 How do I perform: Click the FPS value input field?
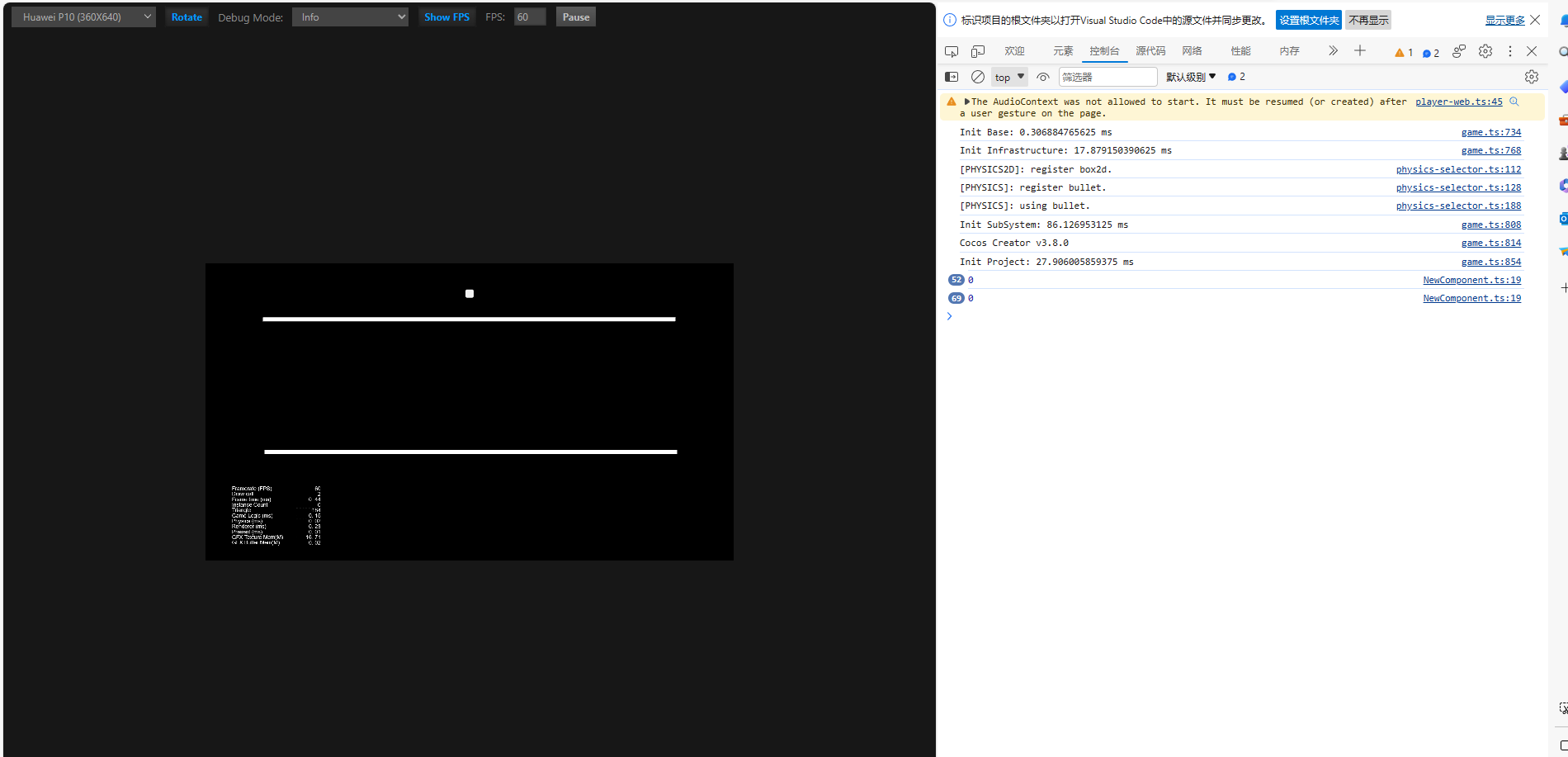(530, 17)
